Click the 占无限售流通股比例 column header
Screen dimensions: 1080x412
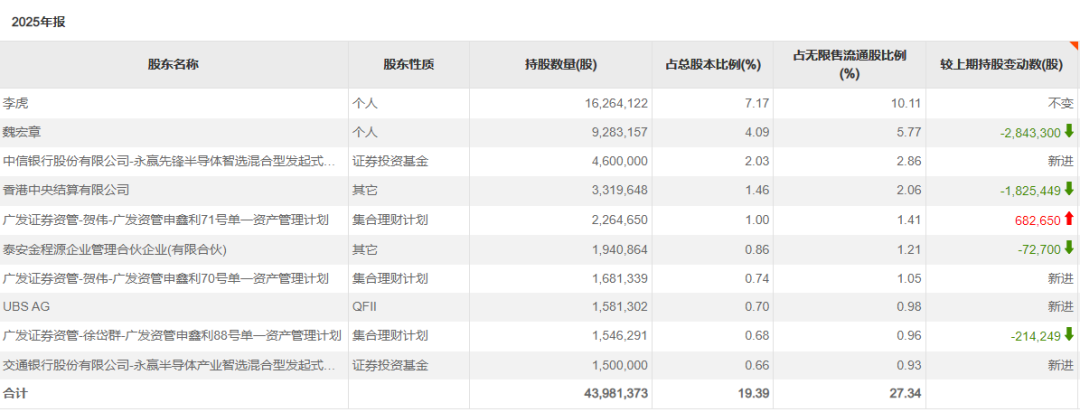850,65
